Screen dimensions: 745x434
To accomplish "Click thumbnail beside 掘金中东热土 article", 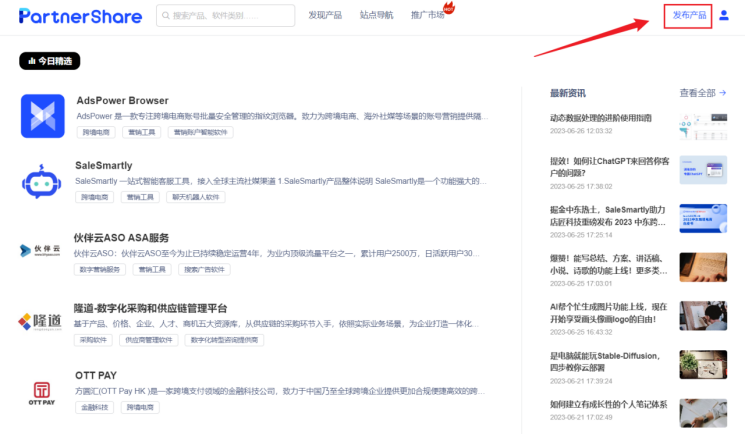I will [x=703, y=218].
